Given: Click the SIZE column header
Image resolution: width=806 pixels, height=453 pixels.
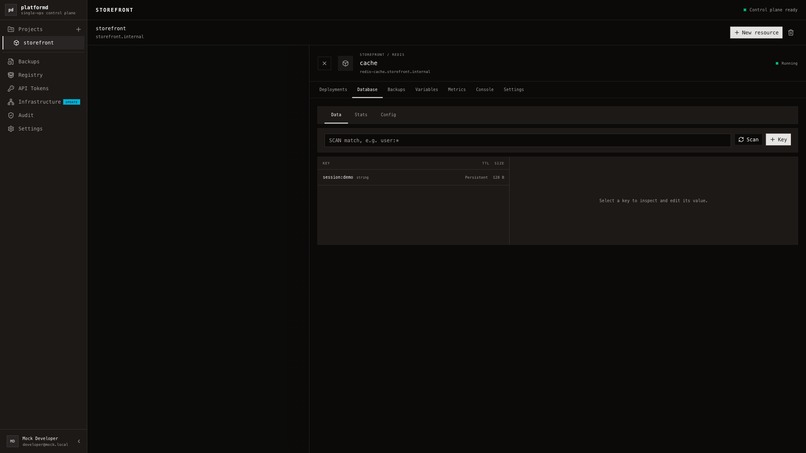Looking at the screenshot, I should 499,164.
